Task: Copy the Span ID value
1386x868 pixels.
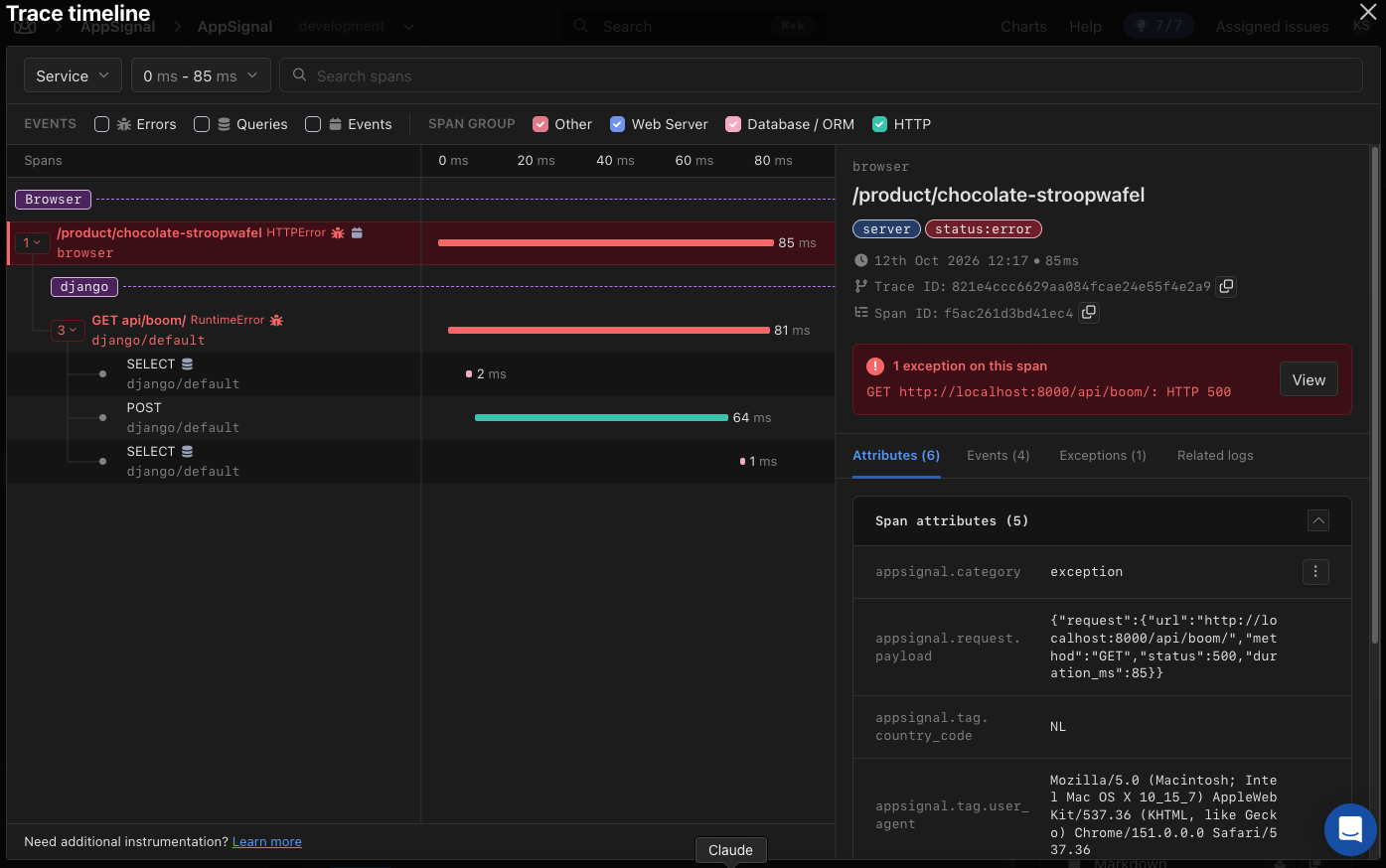Action: [x=1089, y=312]
